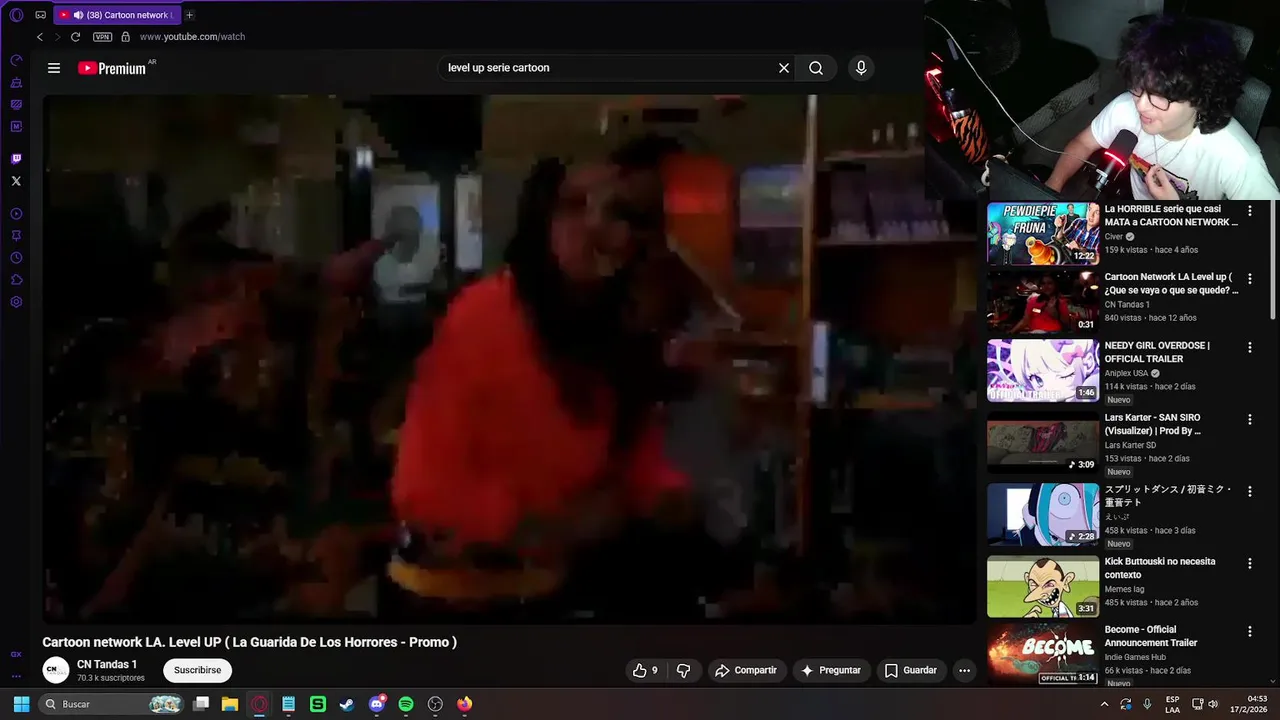Open GX Control speedometer in sidebar
The height and width of the screenshot is (720, 1280).
16,61
